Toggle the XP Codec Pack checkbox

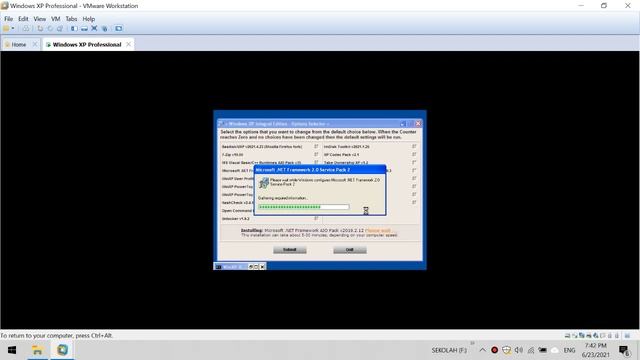click(414, 154)
